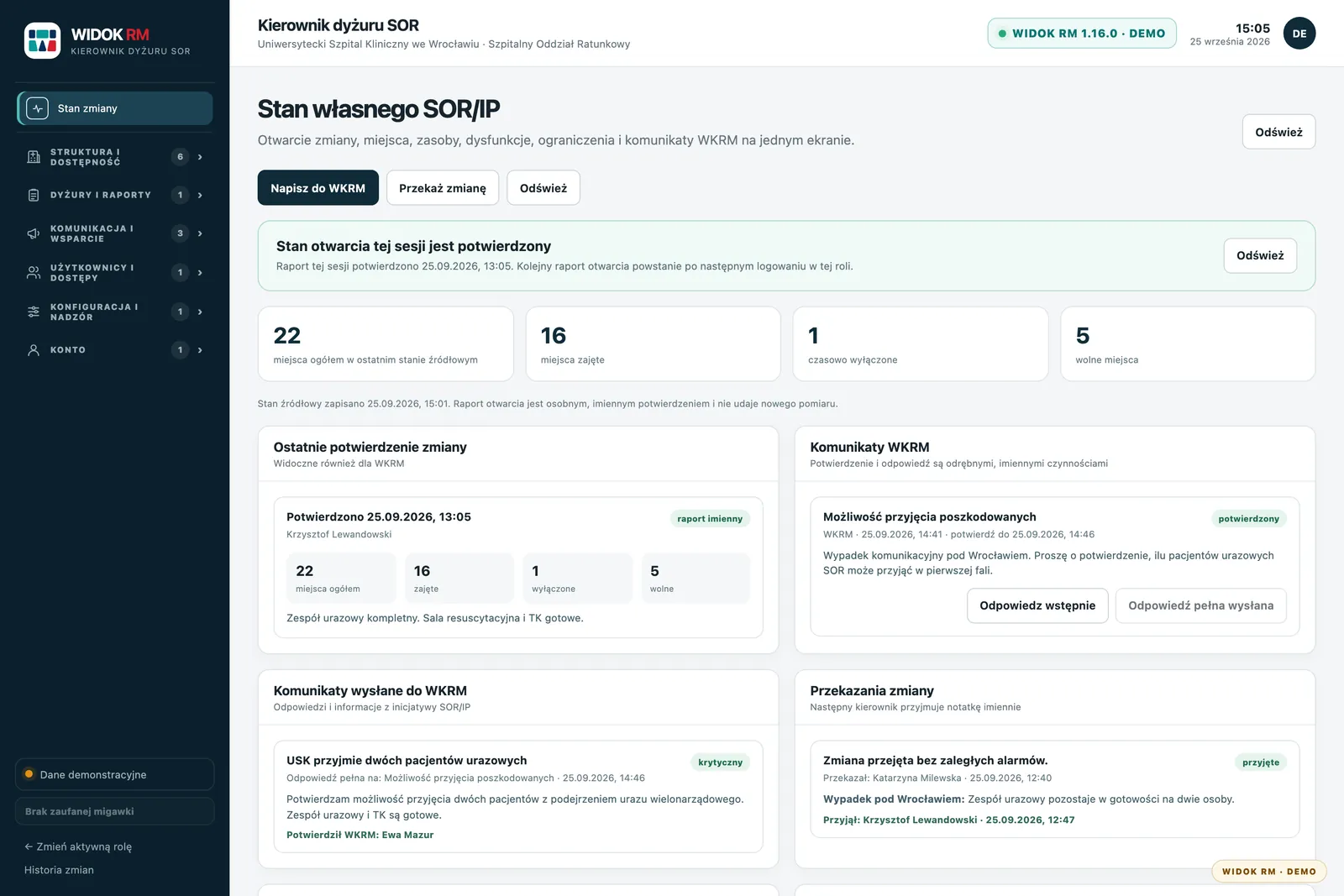Follow the Zmień aktywną rolę link
The image size is (1344, 896).
click(x=78, y=846)
